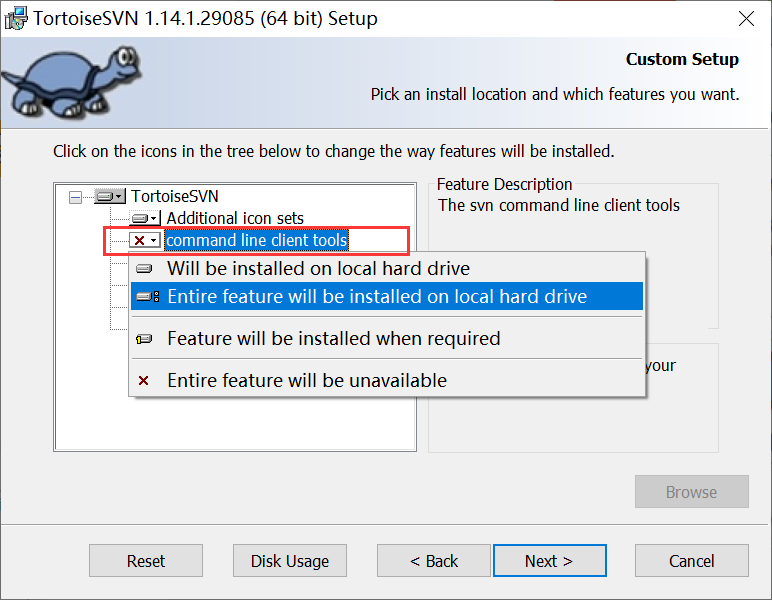Click the Reset button

(x=146, y=561)
